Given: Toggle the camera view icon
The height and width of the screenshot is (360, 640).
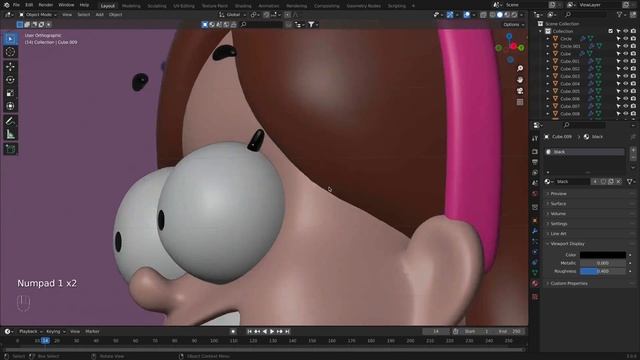Looking at the screenshot, I should 520,91.
